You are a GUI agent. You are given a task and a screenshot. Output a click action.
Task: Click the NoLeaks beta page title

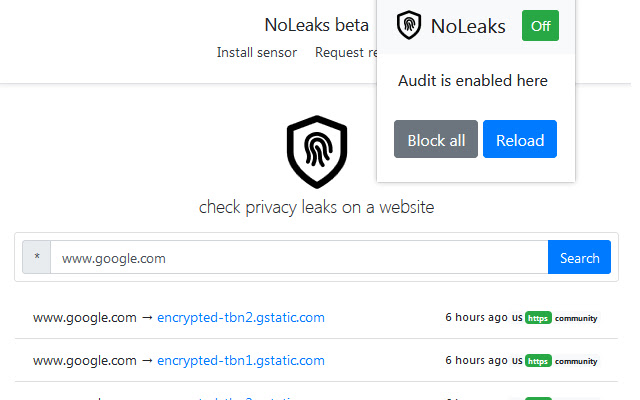point(316,25)
